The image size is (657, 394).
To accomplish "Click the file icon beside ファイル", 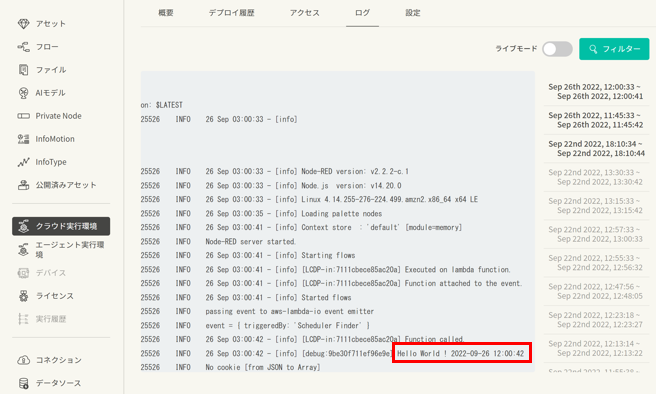I will (x=23, y=70).
